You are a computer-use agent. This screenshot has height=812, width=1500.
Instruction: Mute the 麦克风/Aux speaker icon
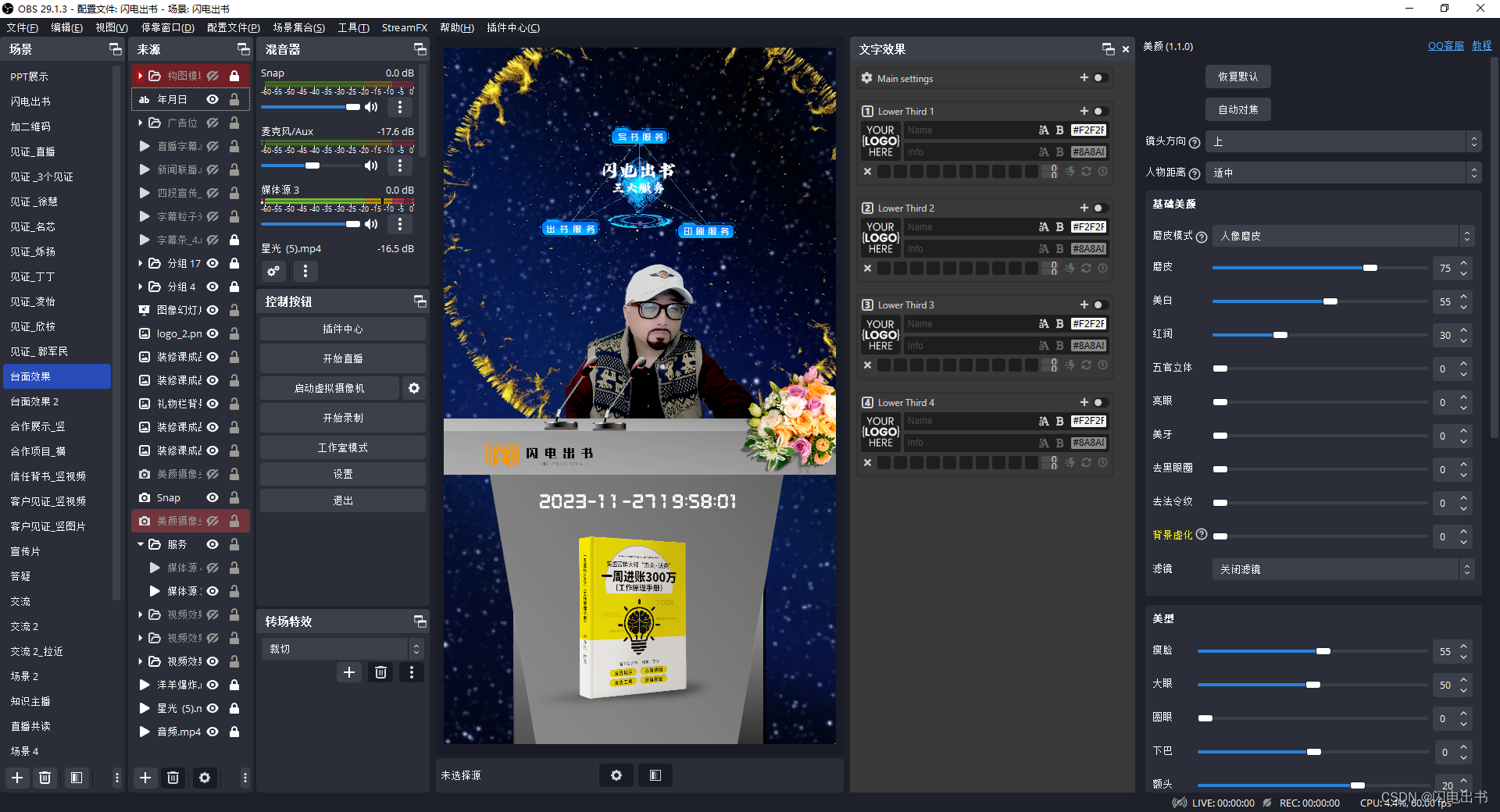coord(372,166)
